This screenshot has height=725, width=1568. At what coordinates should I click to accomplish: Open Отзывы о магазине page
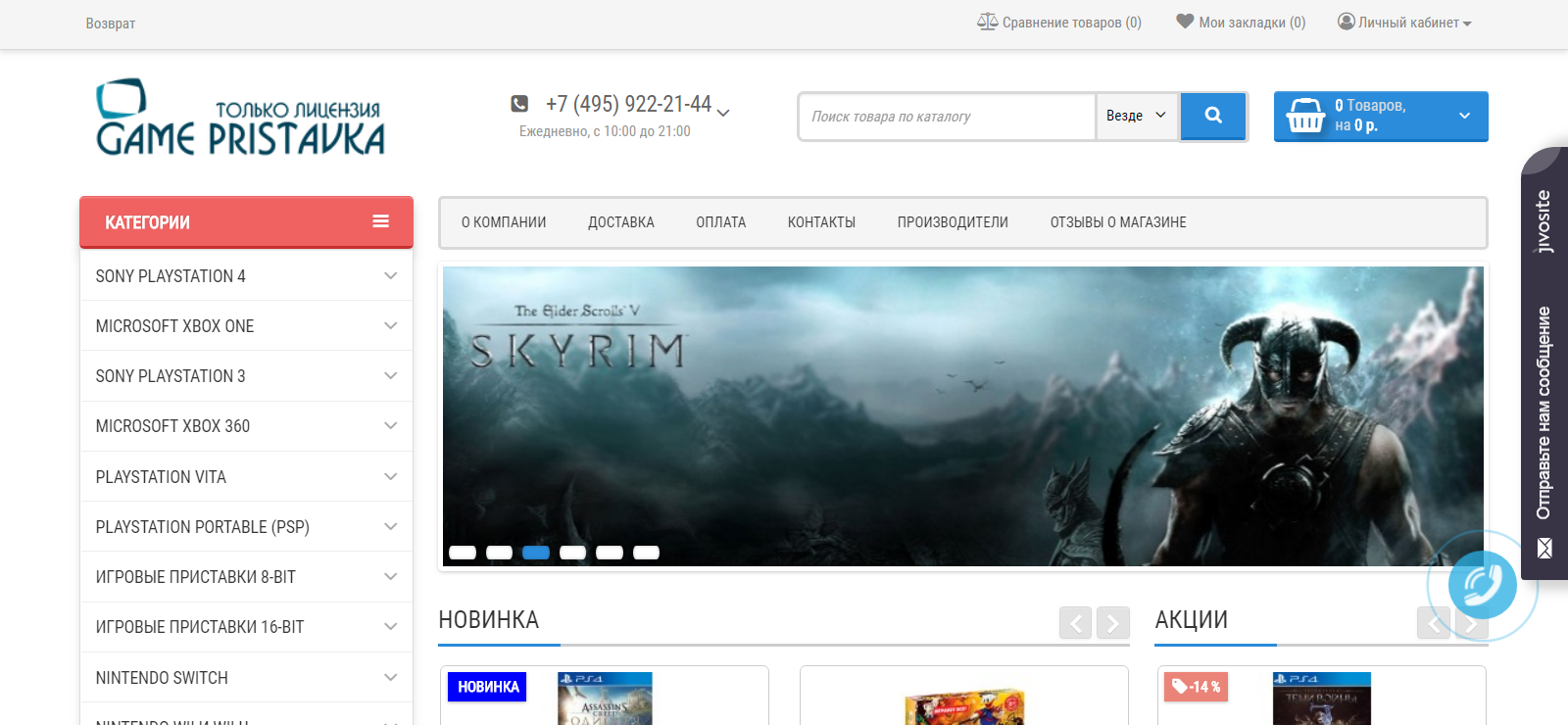pyautogui.click(x=1117, y=222)
